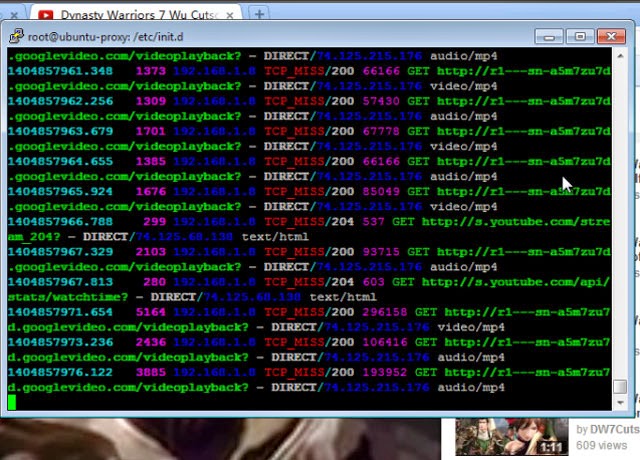
Task: Click the http://s.youtube.com/stre URL text
Action: [516, 222]
